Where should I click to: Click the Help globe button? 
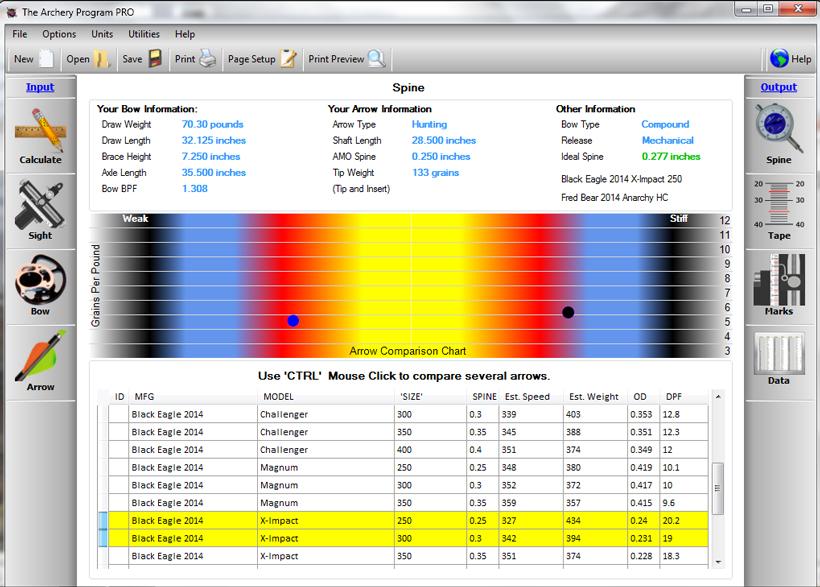[x=789, y=59]
